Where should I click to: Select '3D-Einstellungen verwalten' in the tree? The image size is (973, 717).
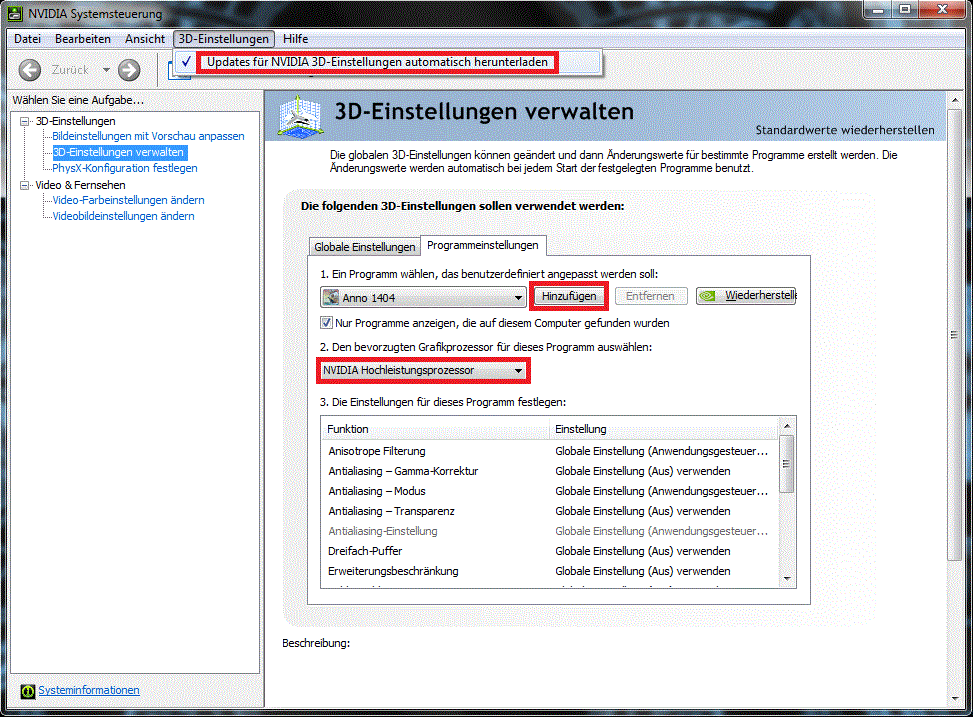119,152
